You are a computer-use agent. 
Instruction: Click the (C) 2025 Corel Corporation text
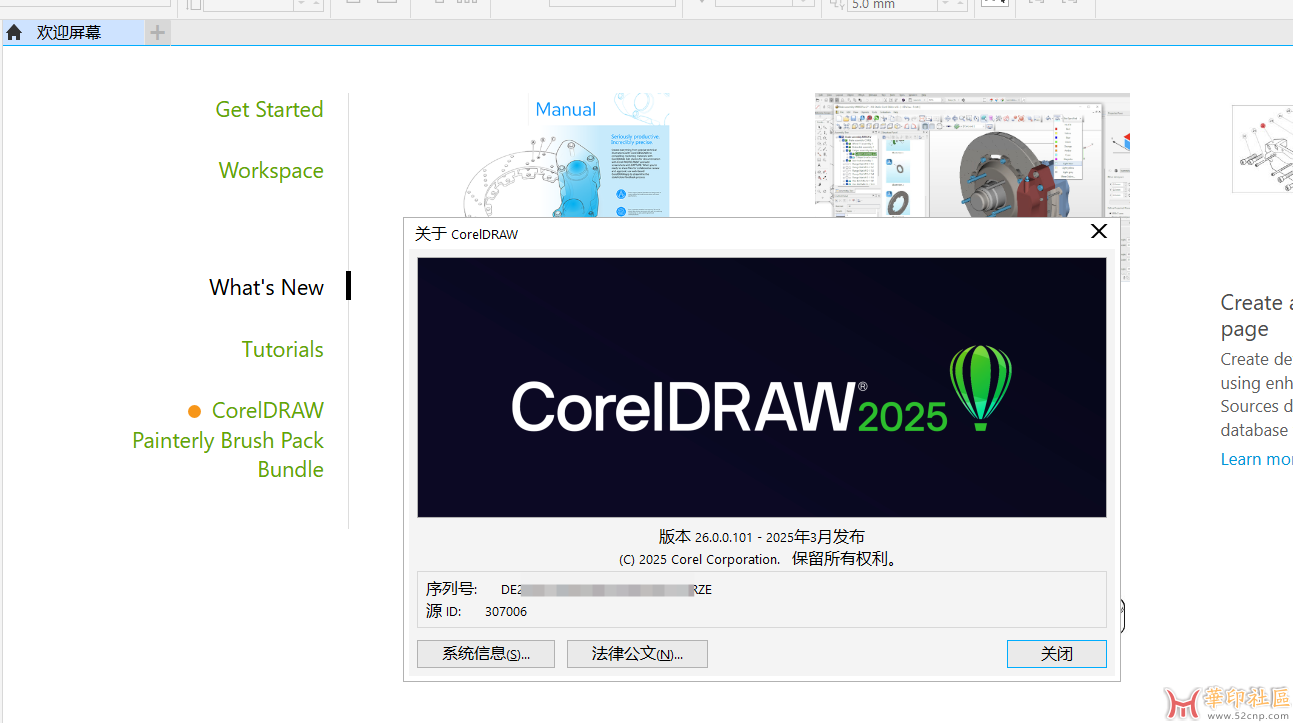click(x=699, y=560)
